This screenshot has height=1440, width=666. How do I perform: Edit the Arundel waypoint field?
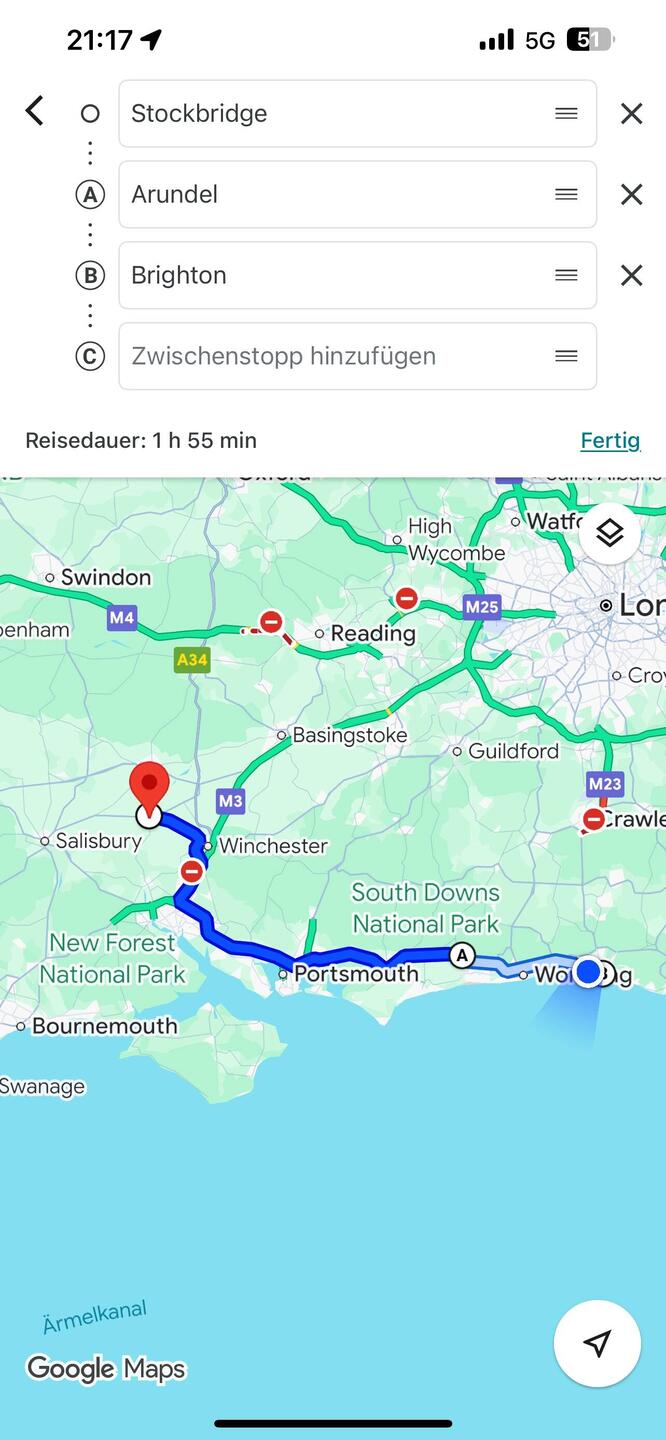358,194
